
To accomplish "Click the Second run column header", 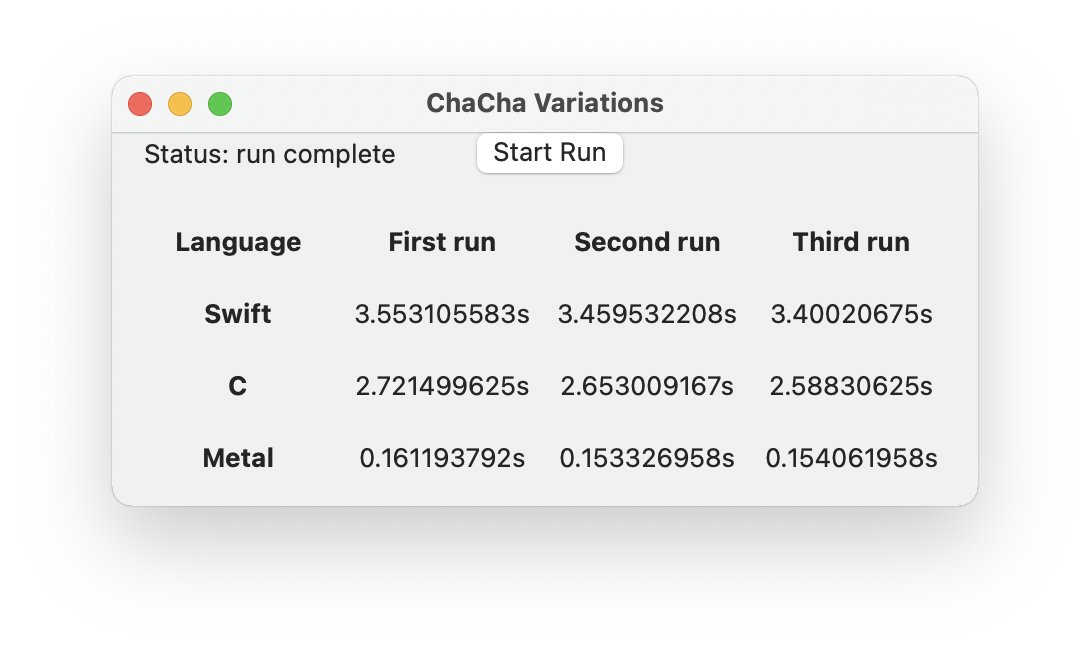I will (x=647, y=242).
